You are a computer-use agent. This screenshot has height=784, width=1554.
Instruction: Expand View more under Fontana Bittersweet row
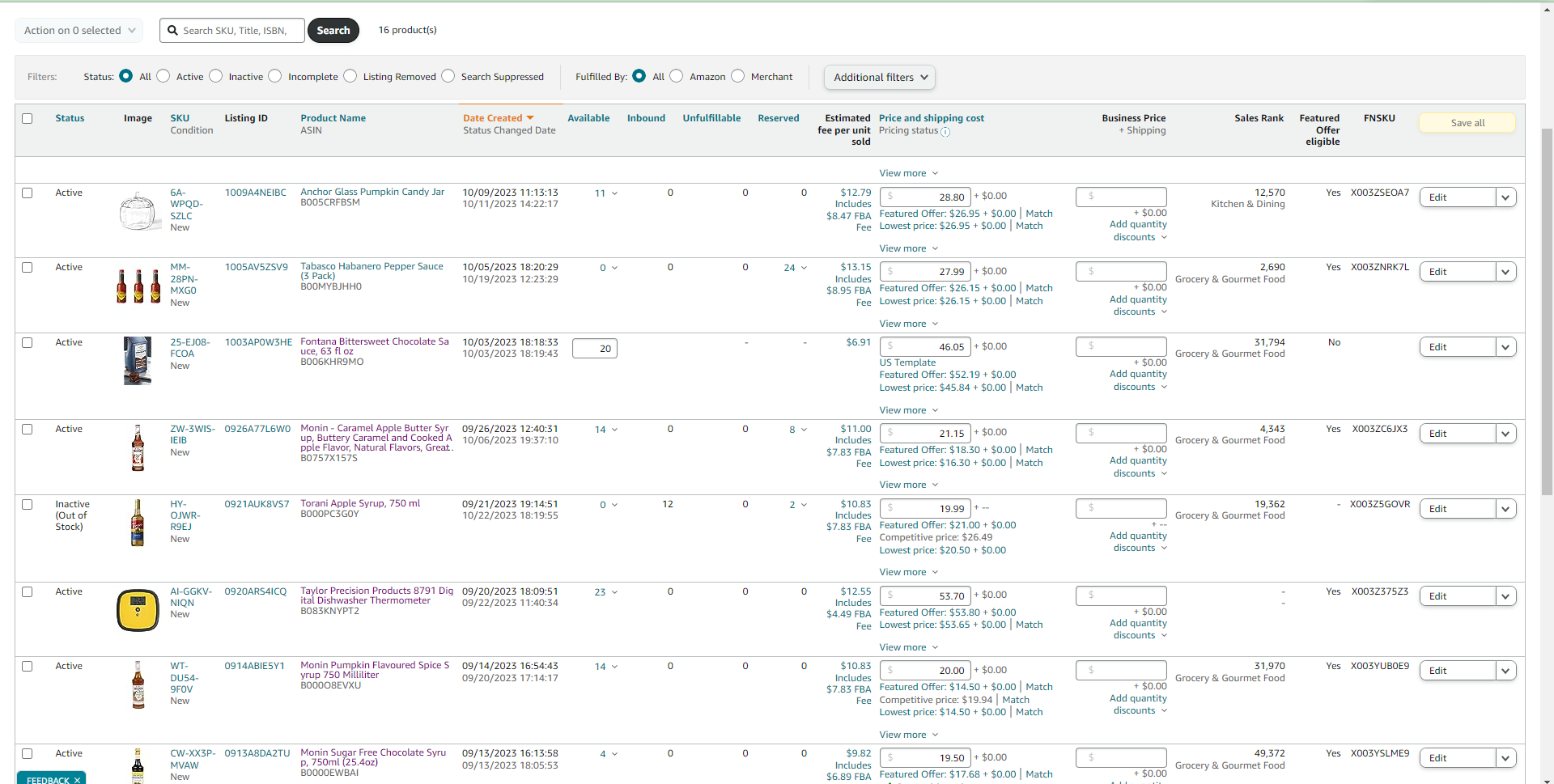point(909,410)
